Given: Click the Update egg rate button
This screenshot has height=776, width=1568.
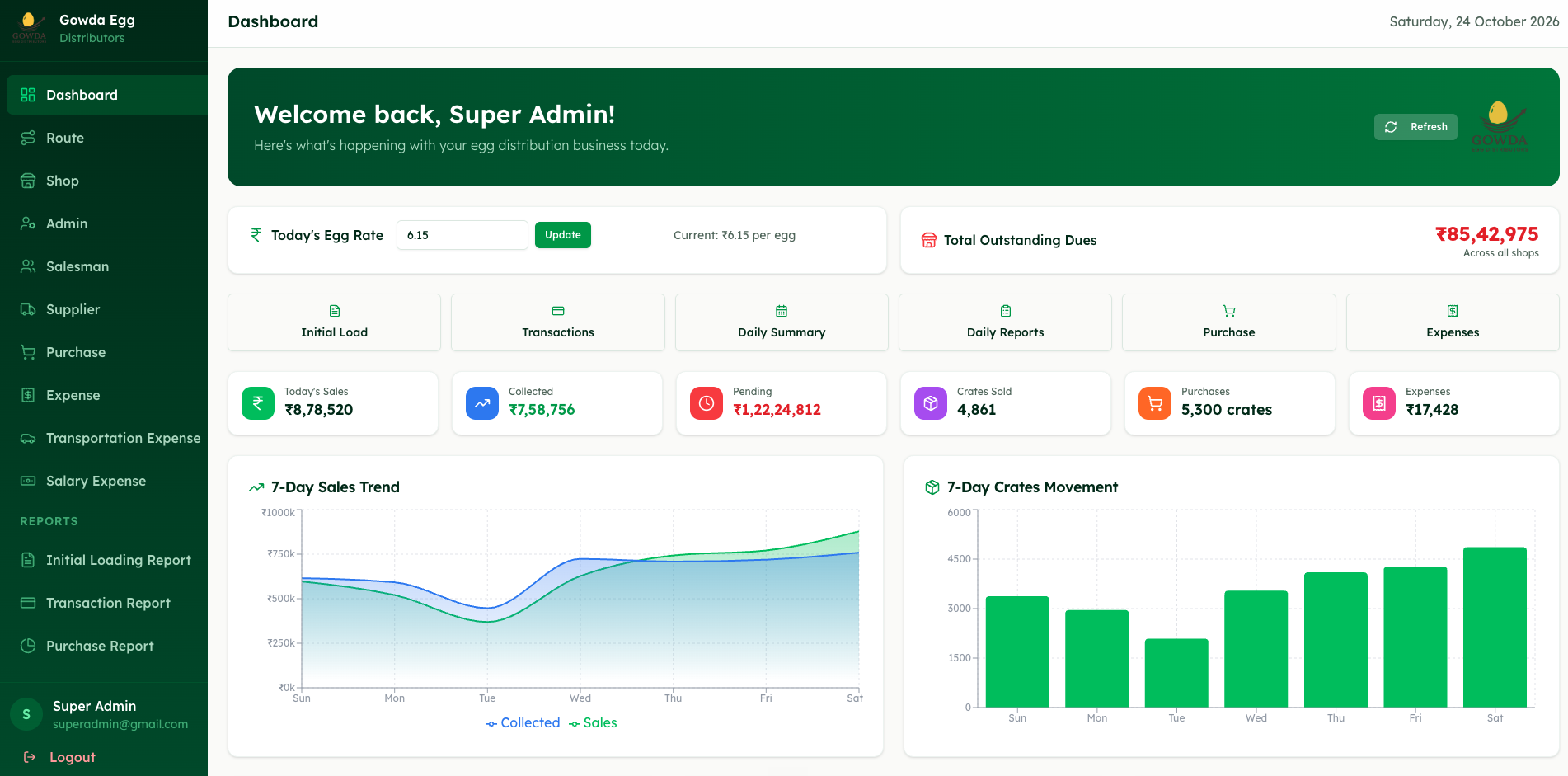Looking at the screenshot, I should point(563,235).
